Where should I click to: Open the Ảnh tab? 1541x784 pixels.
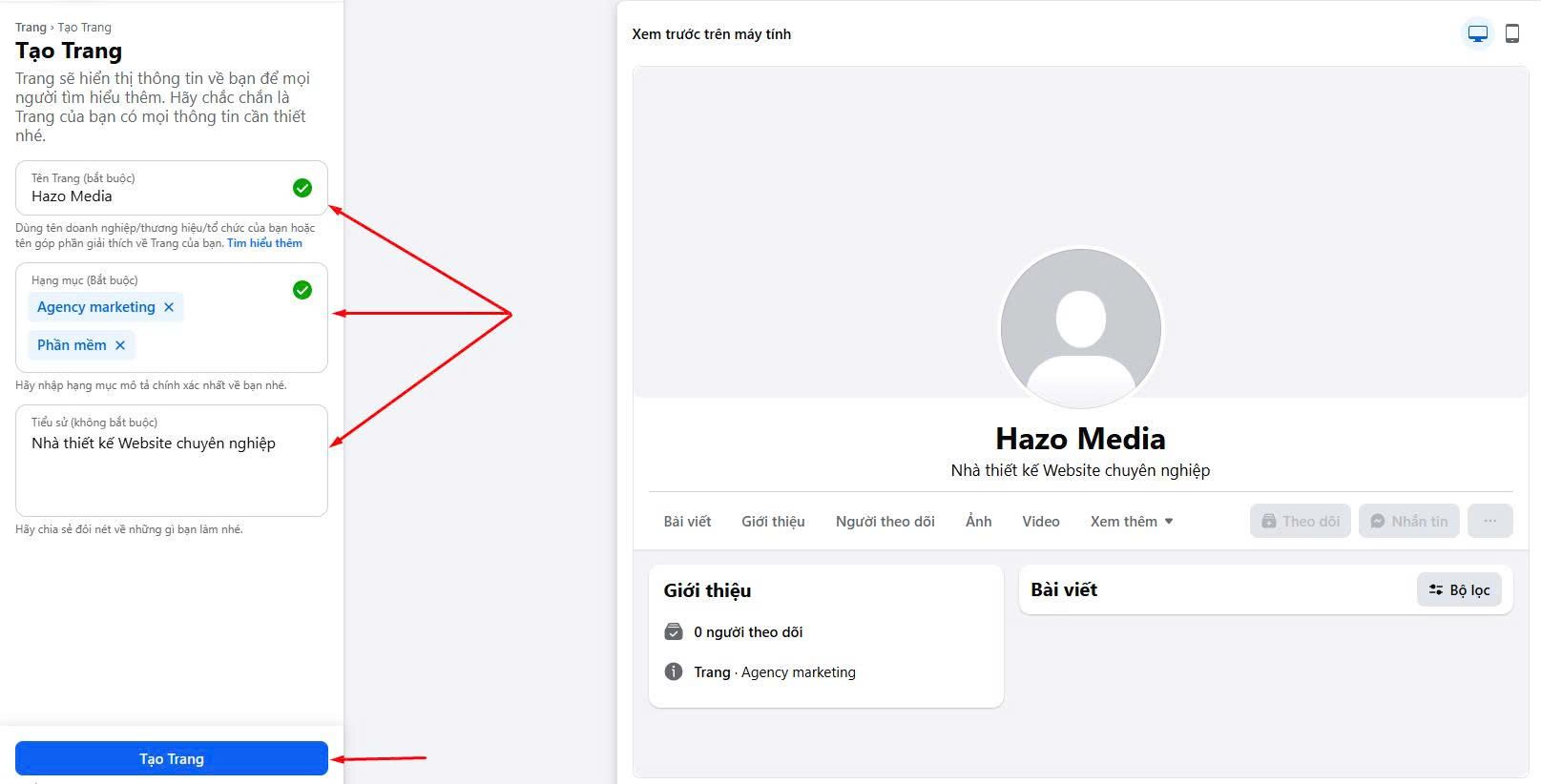point(979,522)
